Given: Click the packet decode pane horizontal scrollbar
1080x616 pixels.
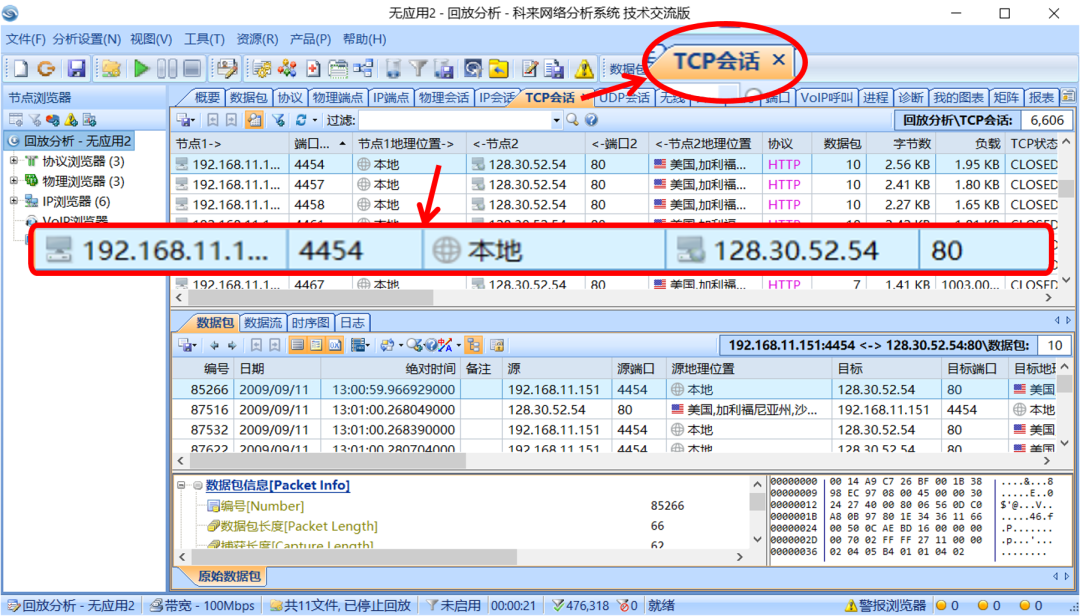Looking at the screenshot, I should coord(353,556).
